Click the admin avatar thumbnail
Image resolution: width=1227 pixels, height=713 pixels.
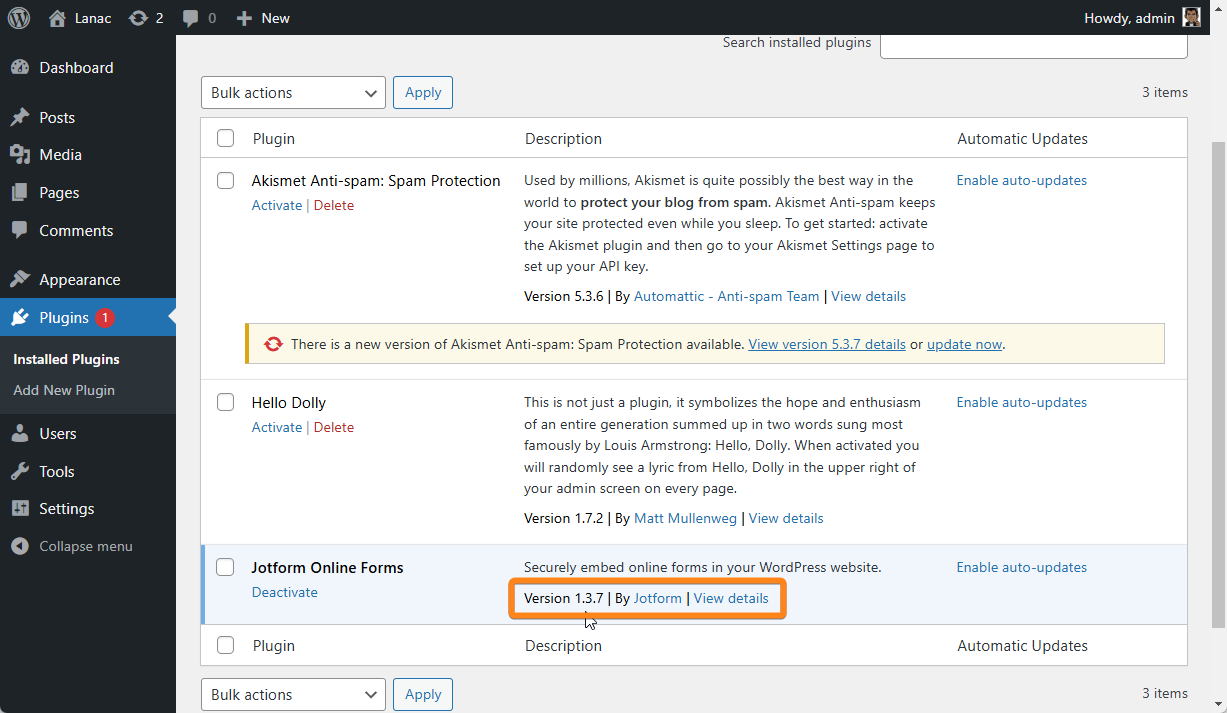click(x=1191, y=18)
